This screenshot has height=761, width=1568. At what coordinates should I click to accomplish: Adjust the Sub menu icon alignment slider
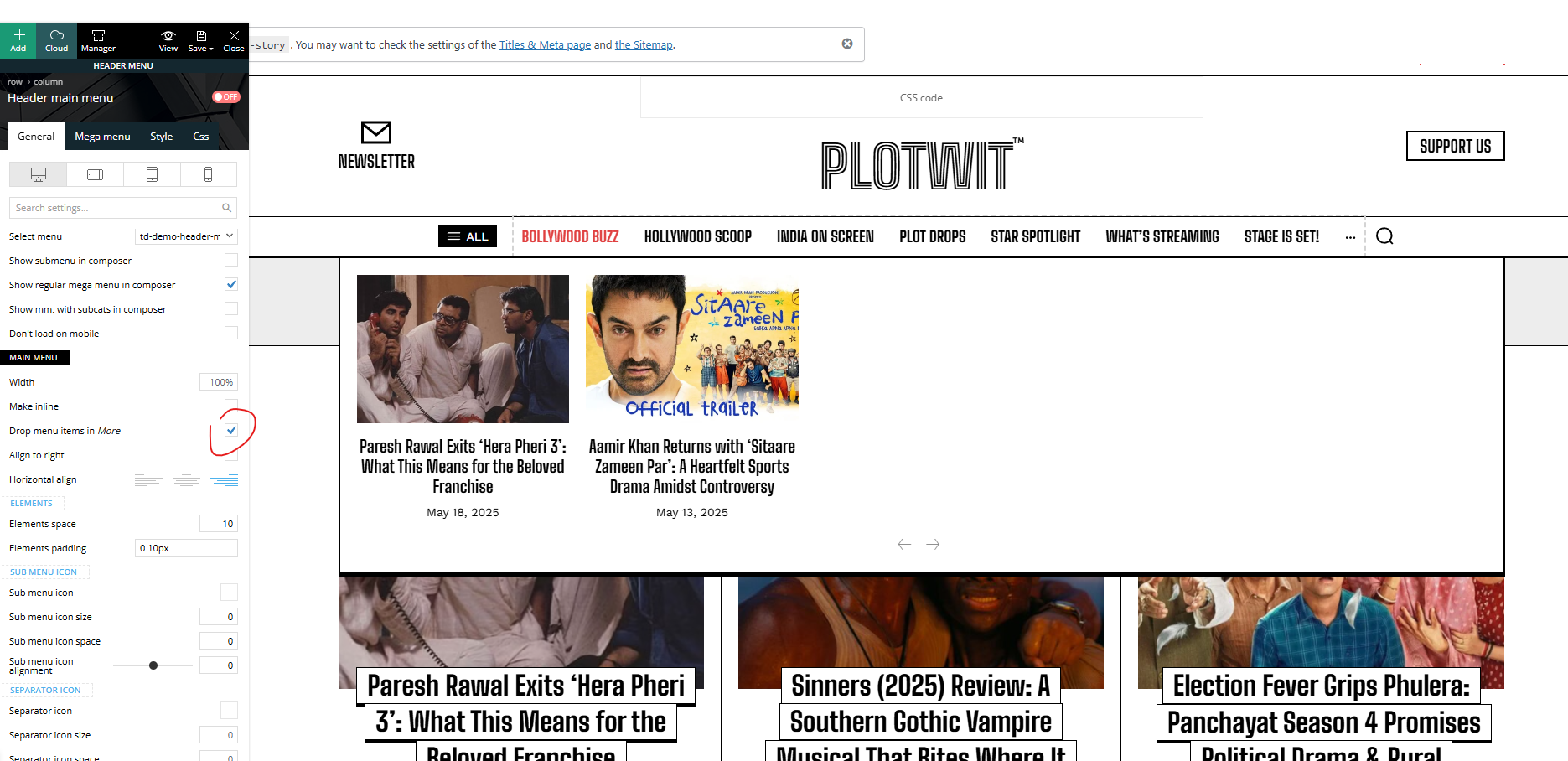pyautogui.click(x=153, y=665)
